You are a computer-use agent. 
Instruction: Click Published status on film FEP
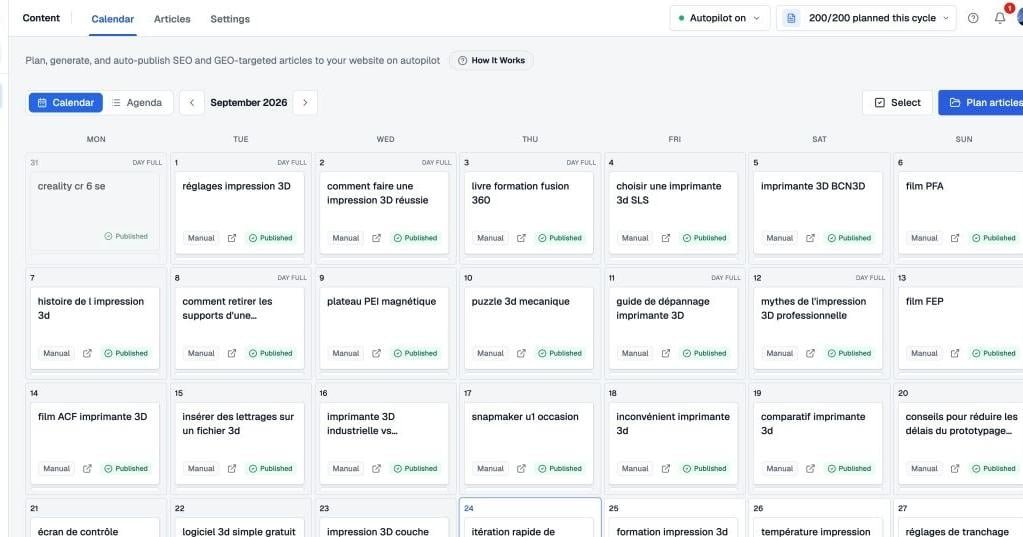point(994,353)
